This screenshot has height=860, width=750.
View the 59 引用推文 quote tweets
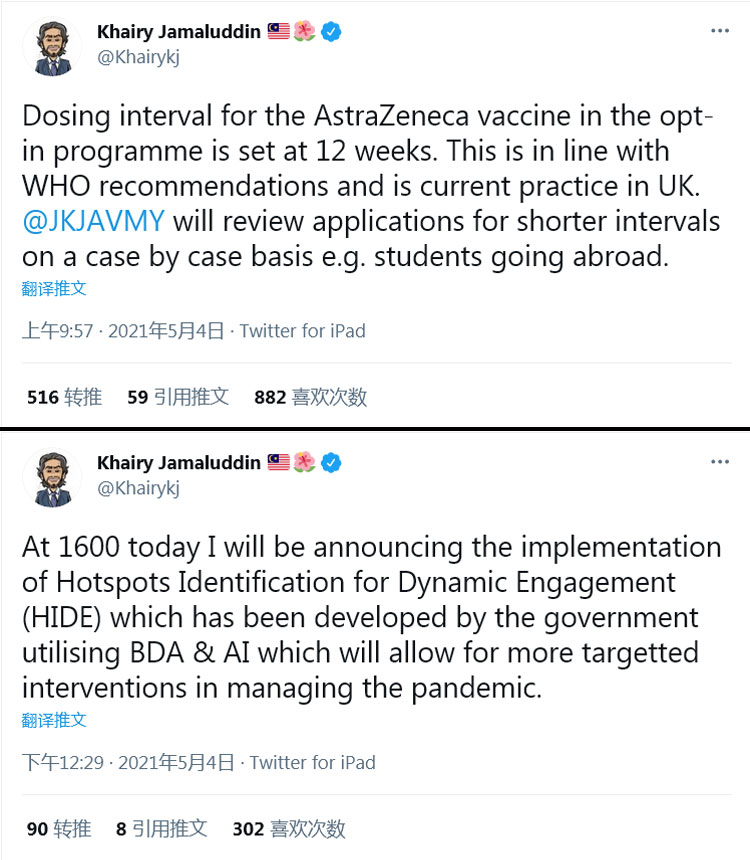pos(178,397)
